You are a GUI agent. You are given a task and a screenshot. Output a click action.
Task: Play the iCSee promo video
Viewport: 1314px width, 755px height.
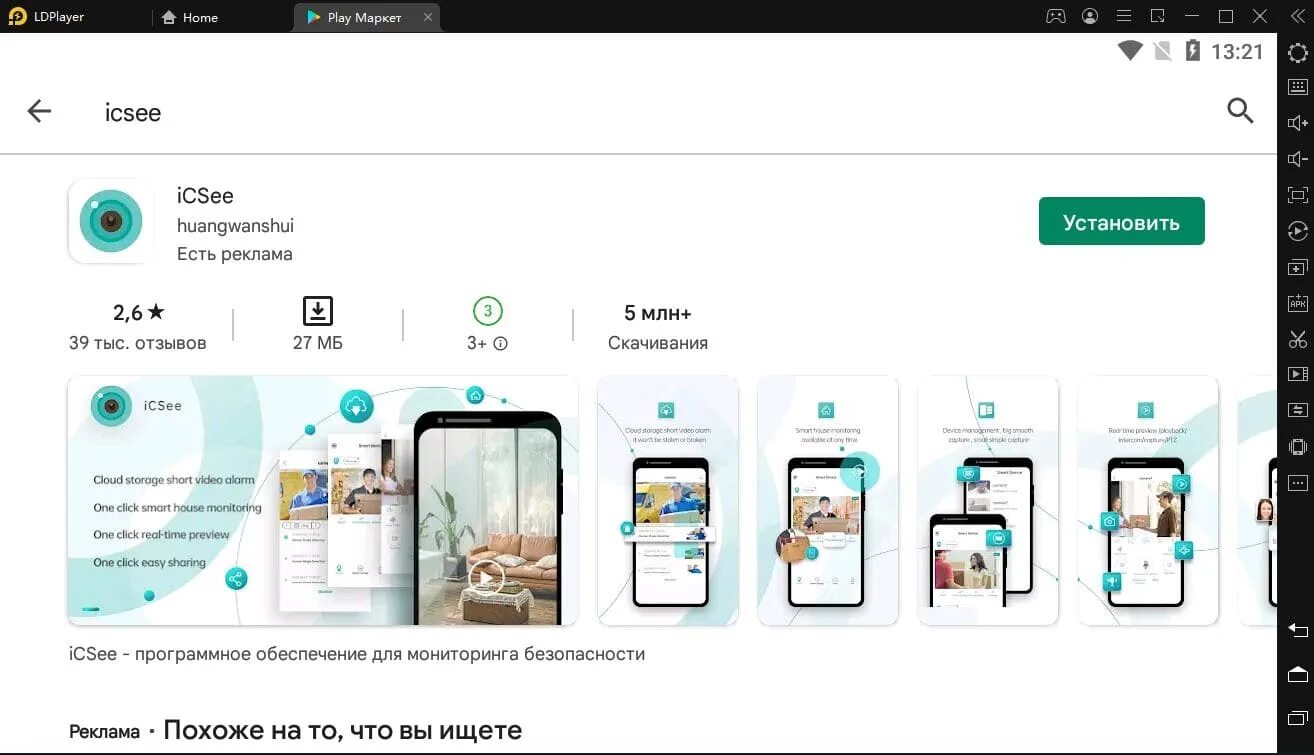click(x=487, y=577)
